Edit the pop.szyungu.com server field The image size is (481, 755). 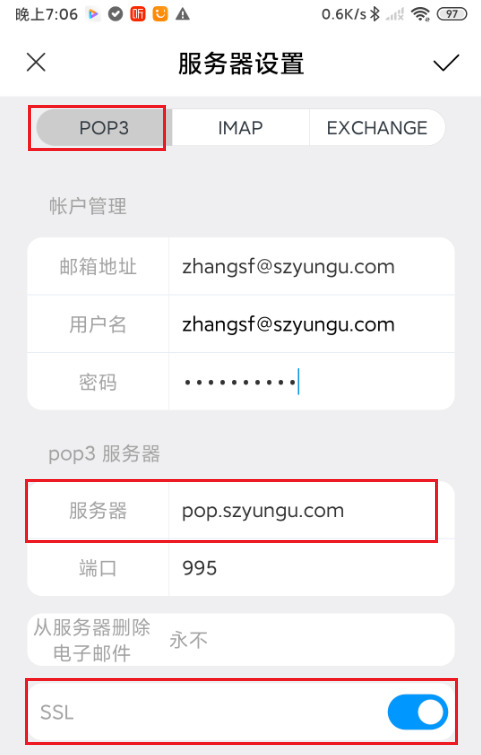[x=311, y=510]
